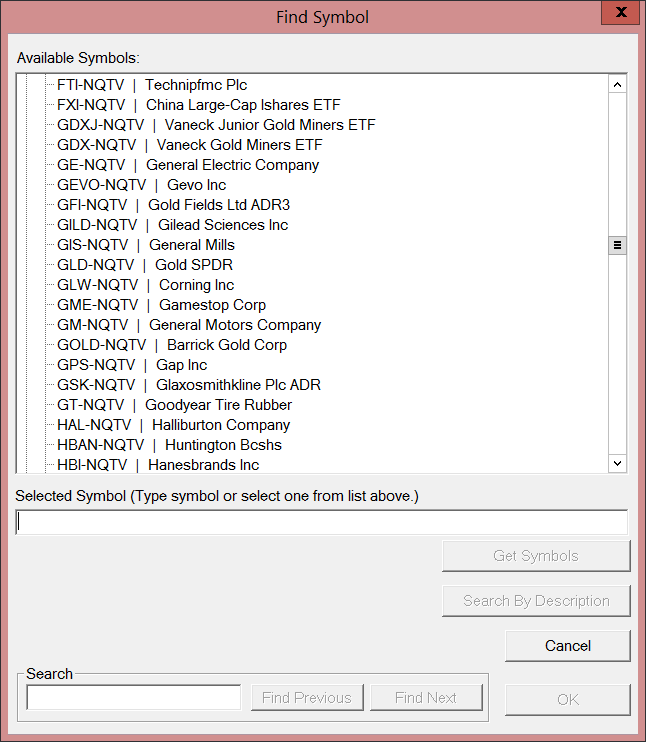The image size is (646, 742).
Task: Focus the Selected Symbol text field
Action: (x=322, y=522)
